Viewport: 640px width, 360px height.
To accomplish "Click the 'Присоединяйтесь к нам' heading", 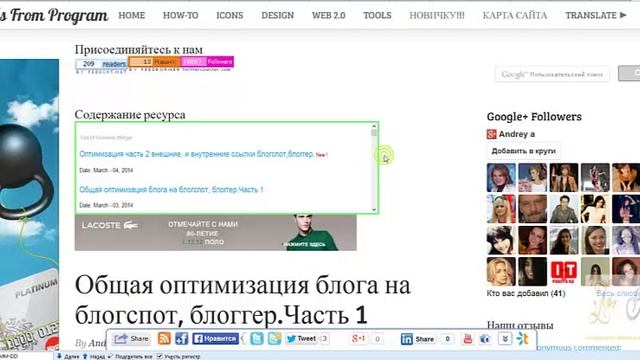I will pos(138,50).
